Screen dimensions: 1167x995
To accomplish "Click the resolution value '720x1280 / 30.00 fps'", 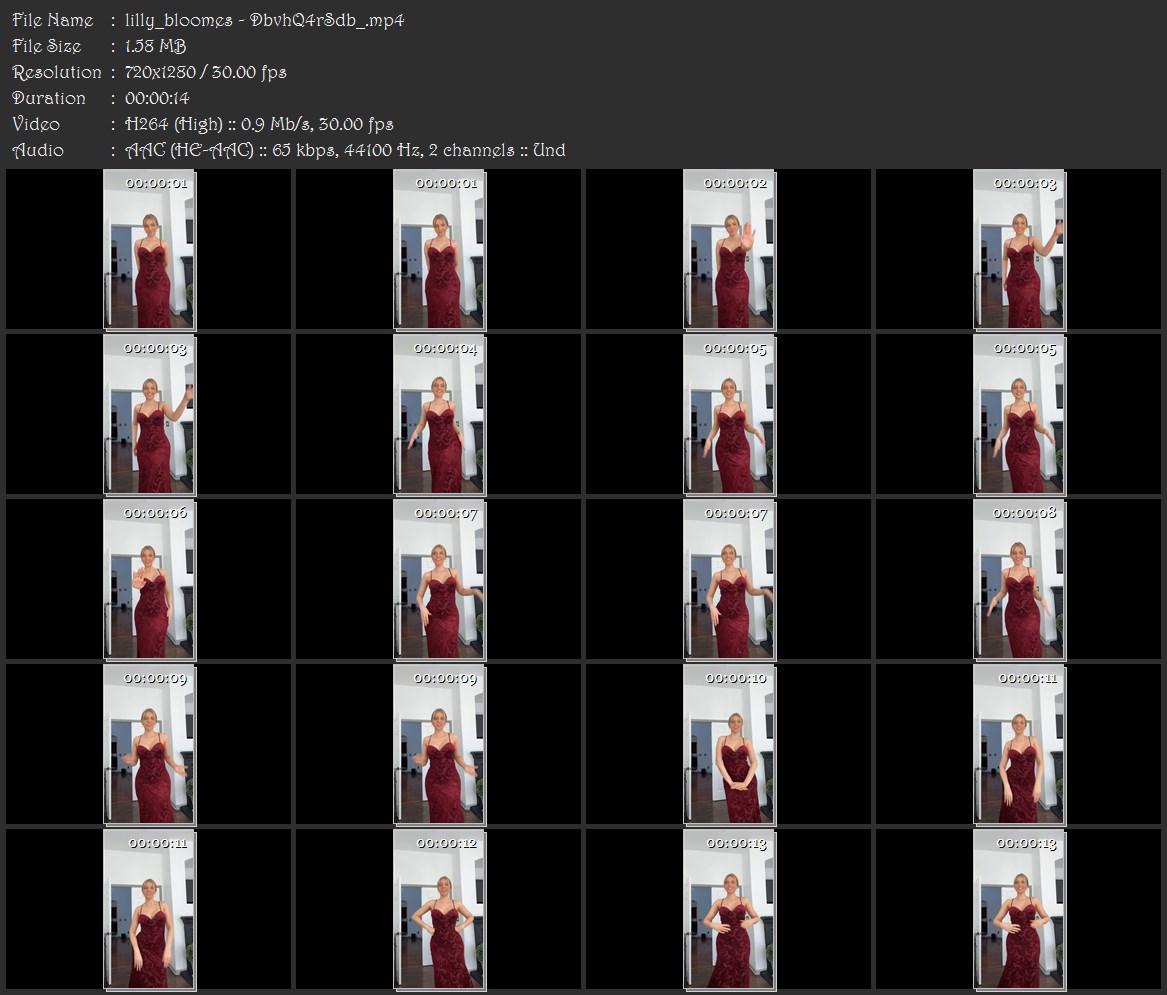I will tap(205, 72).
